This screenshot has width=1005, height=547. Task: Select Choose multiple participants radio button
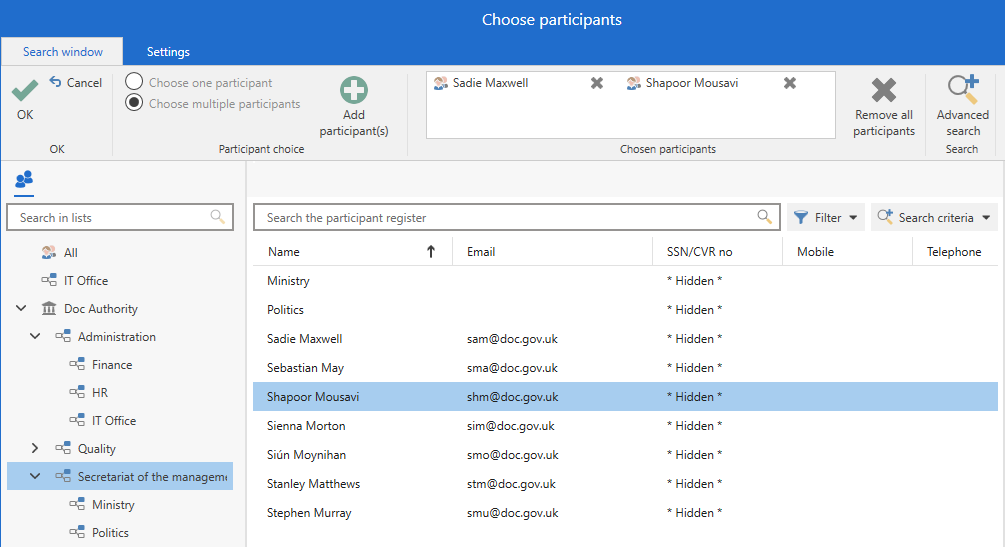134,103
